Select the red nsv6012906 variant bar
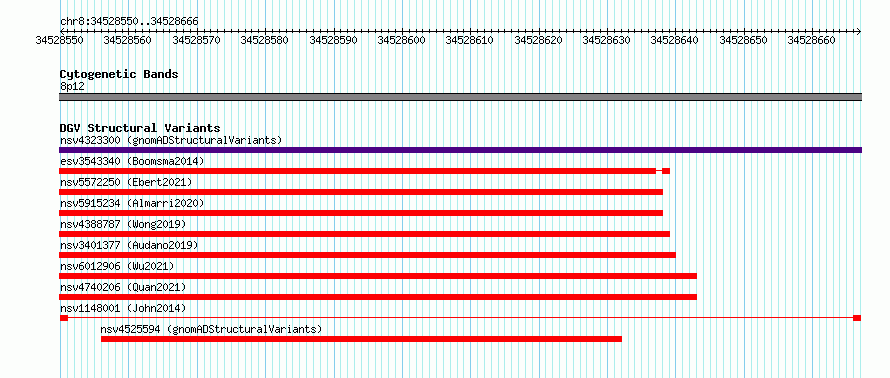Viewport: 890px width, 378px height. point(378,276)
